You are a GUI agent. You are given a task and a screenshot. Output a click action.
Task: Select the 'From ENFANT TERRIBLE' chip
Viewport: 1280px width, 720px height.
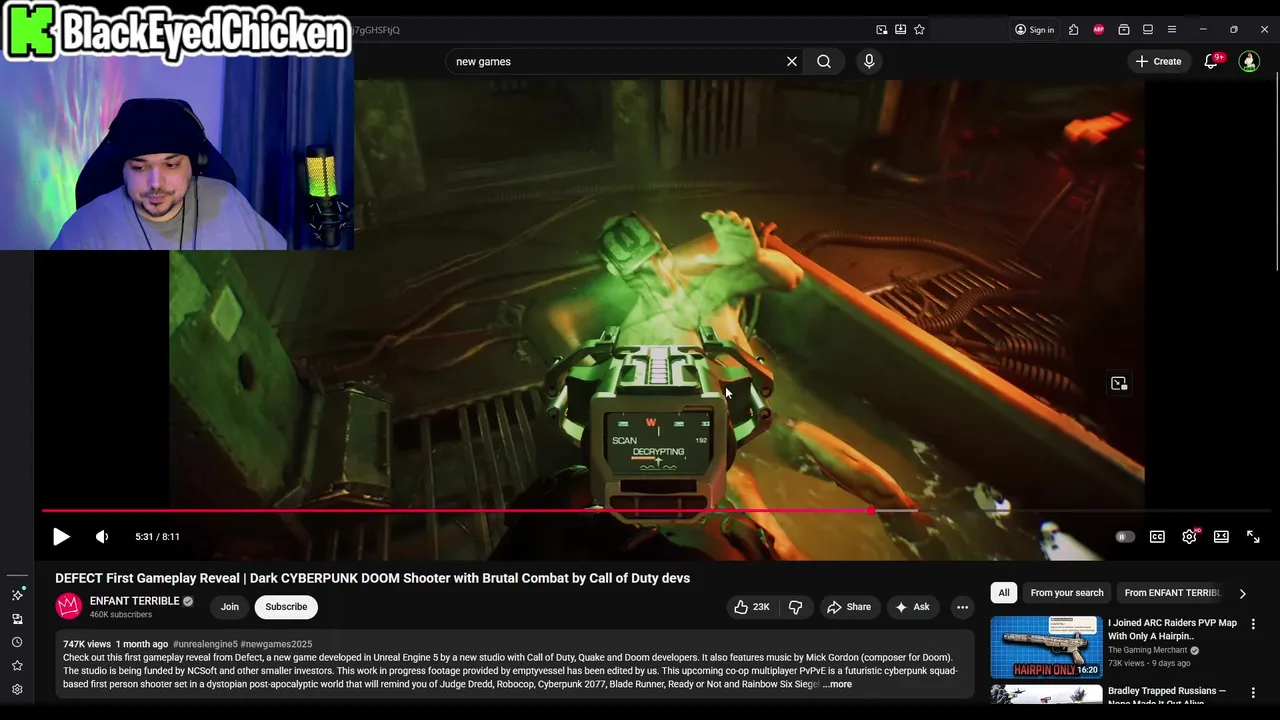pyautogui.click(x=1172, y=593)
